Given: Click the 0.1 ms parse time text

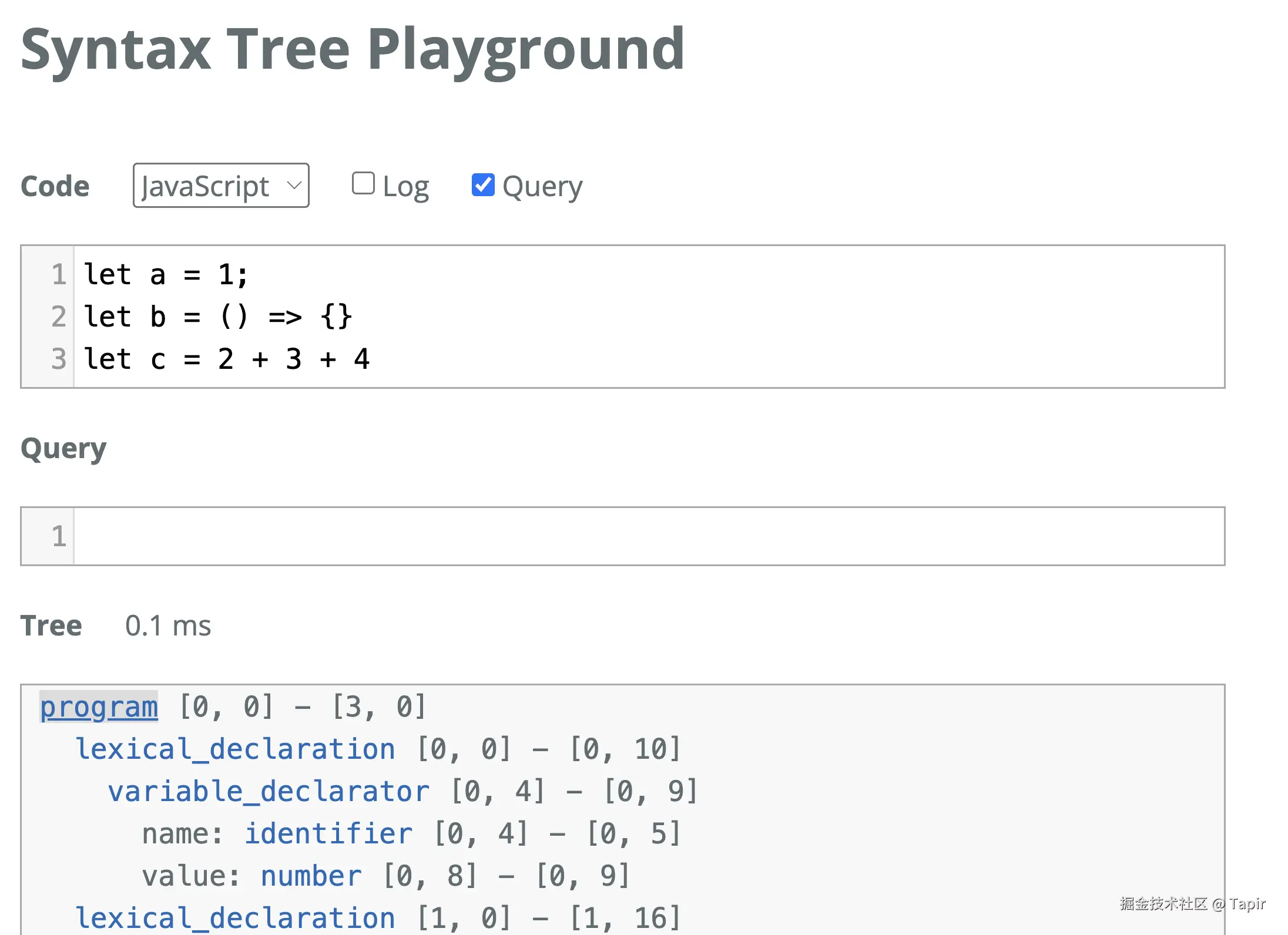Looking at the screenshot, I should [168, 625].
